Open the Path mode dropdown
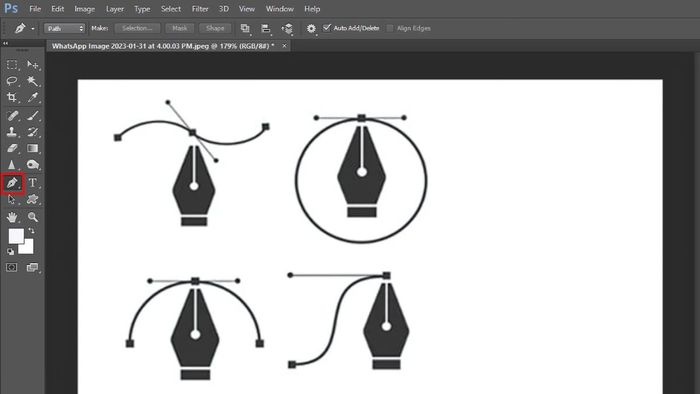700x394 pixels. (64, 29)
